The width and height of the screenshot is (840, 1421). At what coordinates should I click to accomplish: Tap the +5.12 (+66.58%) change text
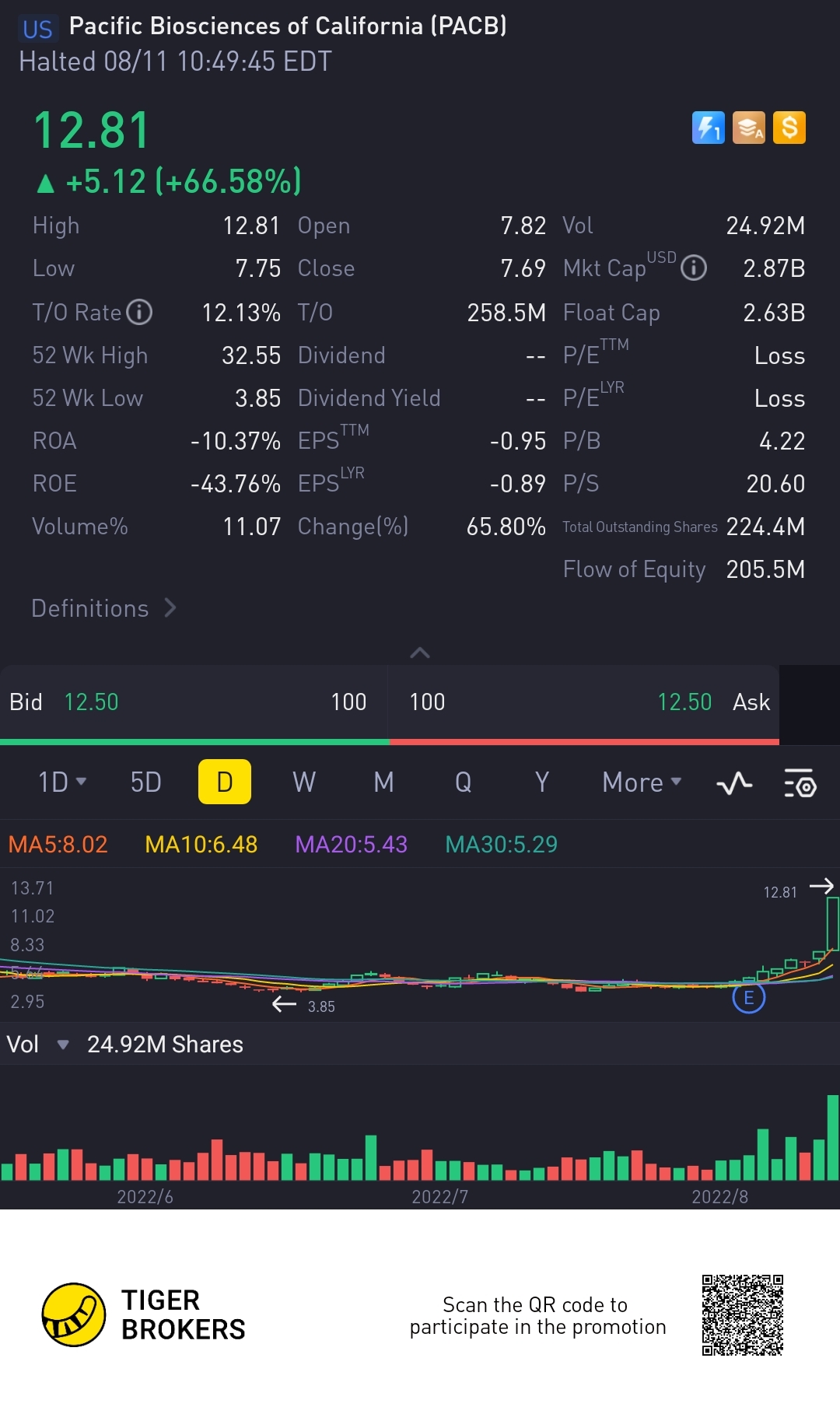tap(168, 182)
